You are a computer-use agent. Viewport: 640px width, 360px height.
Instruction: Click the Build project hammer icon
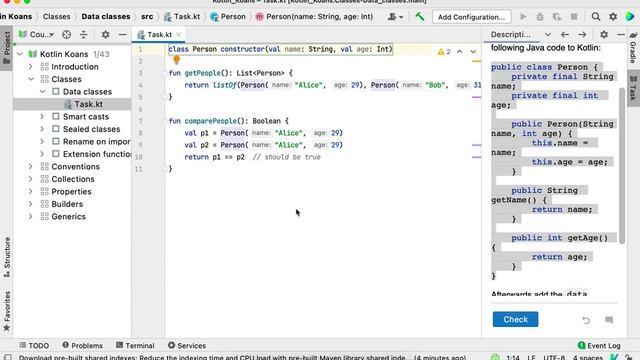[420, 17]
